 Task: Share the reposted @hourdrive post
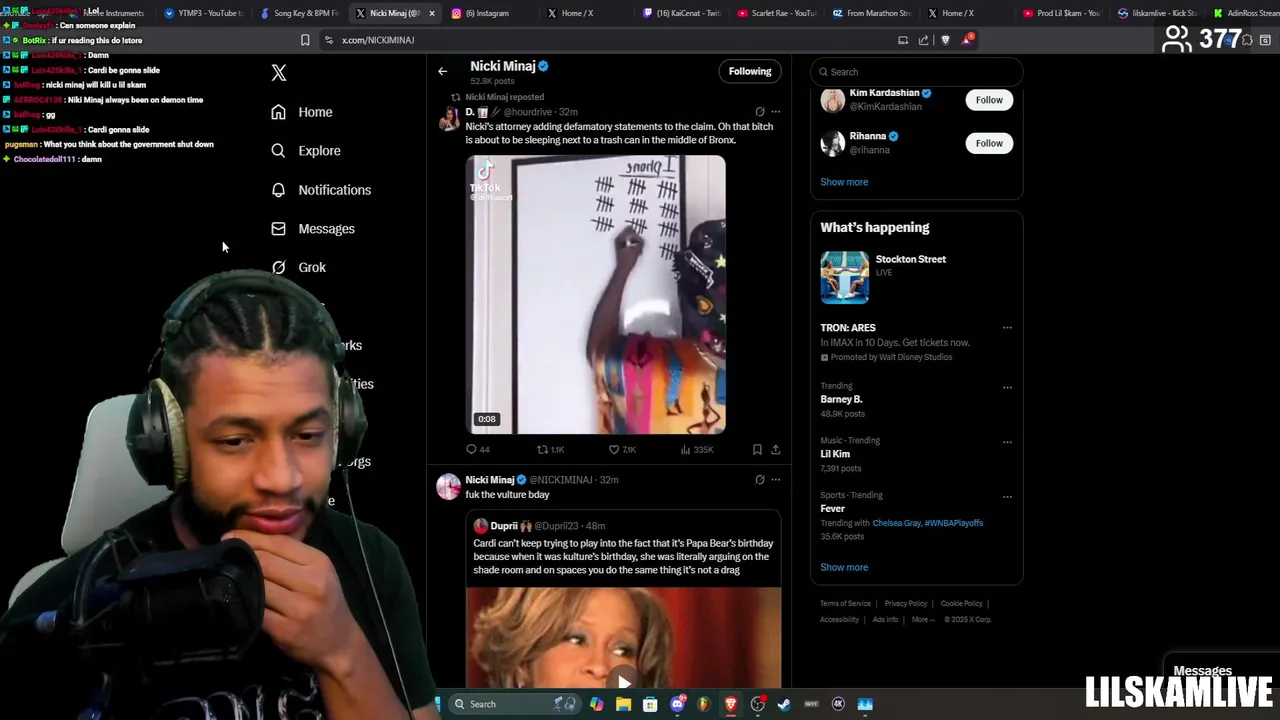point(775,450)
